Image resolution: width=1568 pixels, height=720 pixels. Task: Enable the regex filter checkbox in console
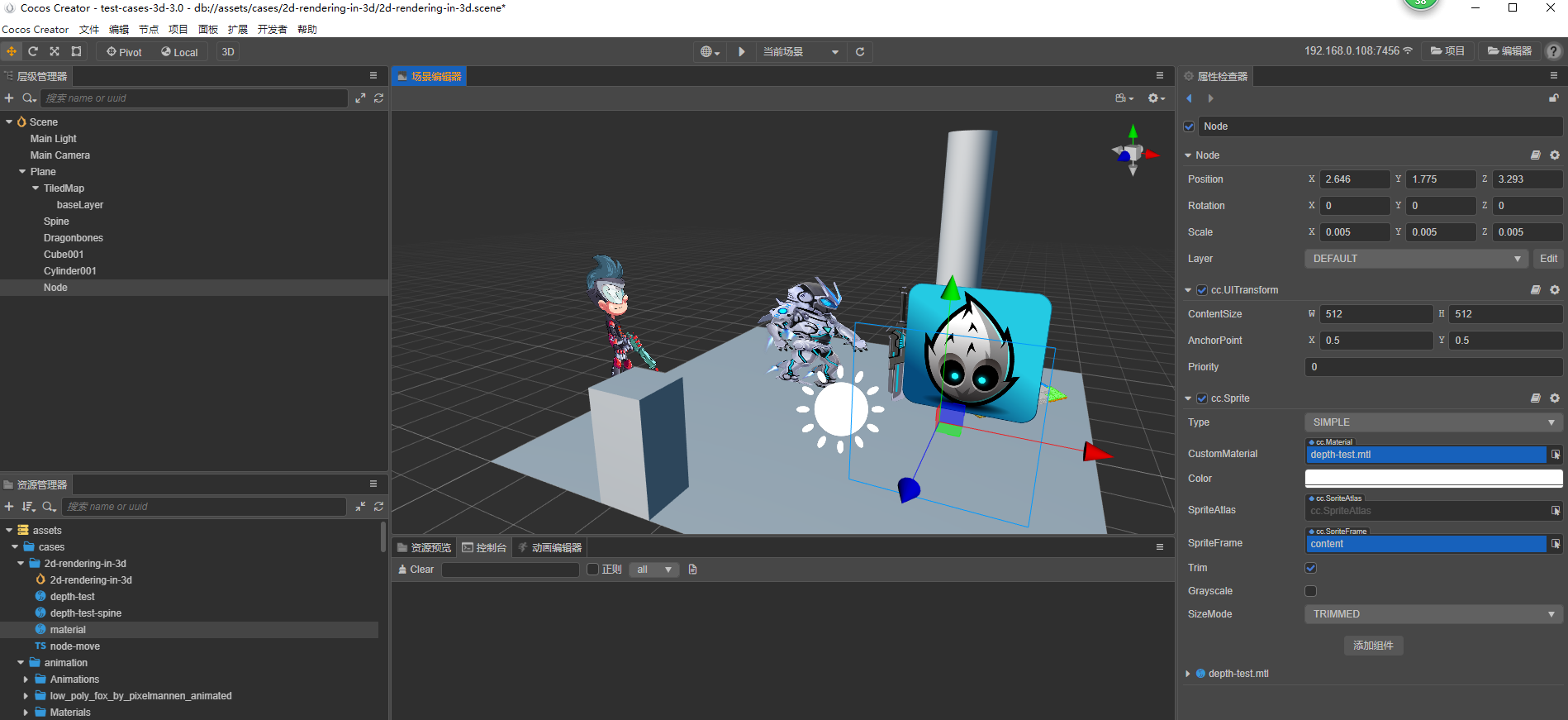[x=592, y=570]
